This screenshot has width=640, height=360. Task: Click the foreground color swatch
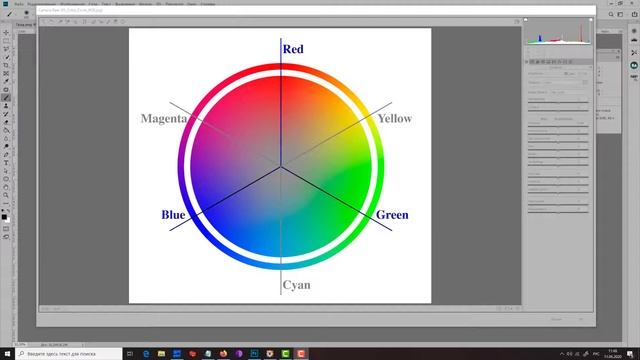tap(4, 217)
